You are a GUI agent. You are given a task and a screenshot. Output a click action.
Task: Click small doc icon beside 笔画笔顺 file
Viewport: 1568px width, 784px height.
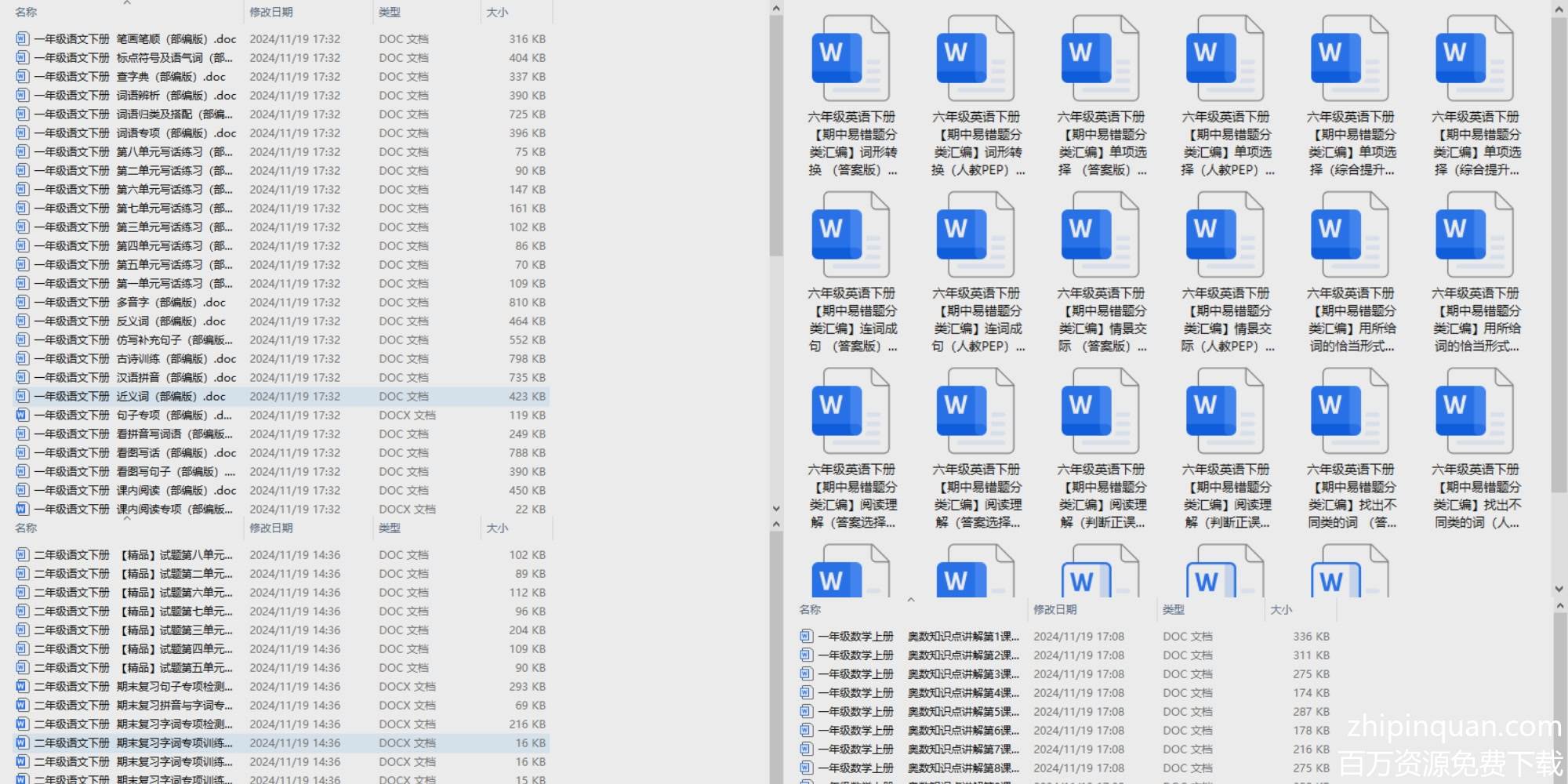pyautogui.click(x=22, y=39)
